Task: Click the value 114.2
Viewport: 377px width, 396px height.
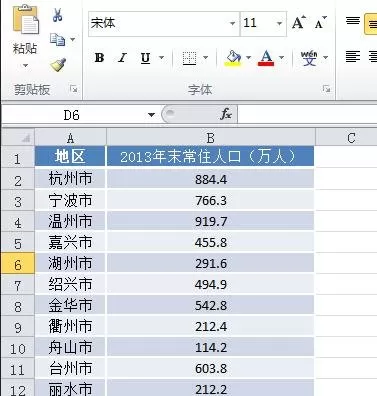Action: pyautogui.click(x=211, y=348)
